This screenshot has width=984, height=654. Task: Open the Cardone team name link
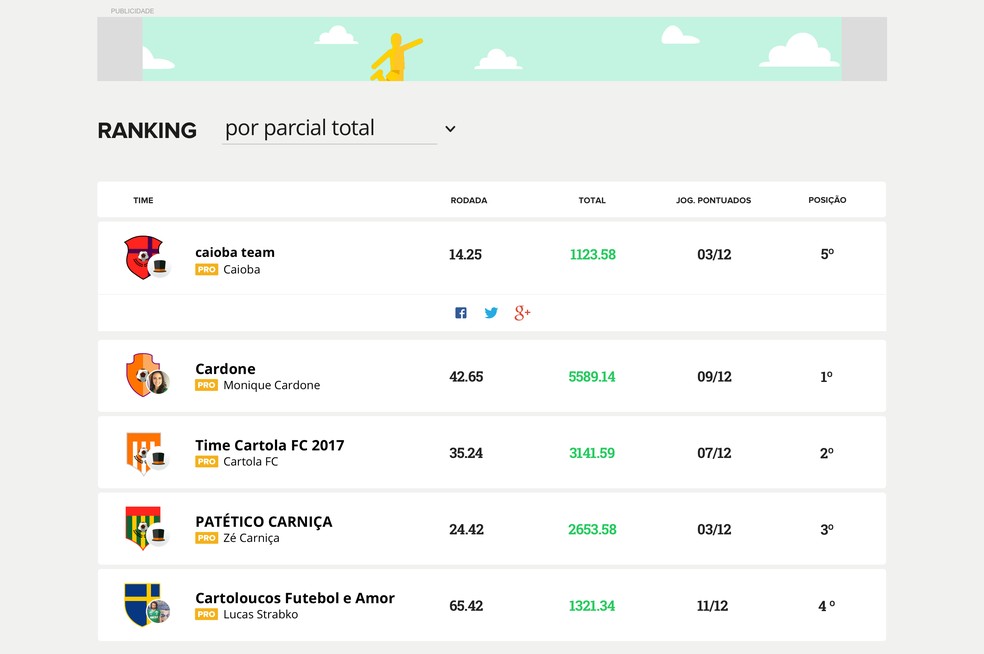[x=225, y=369]
